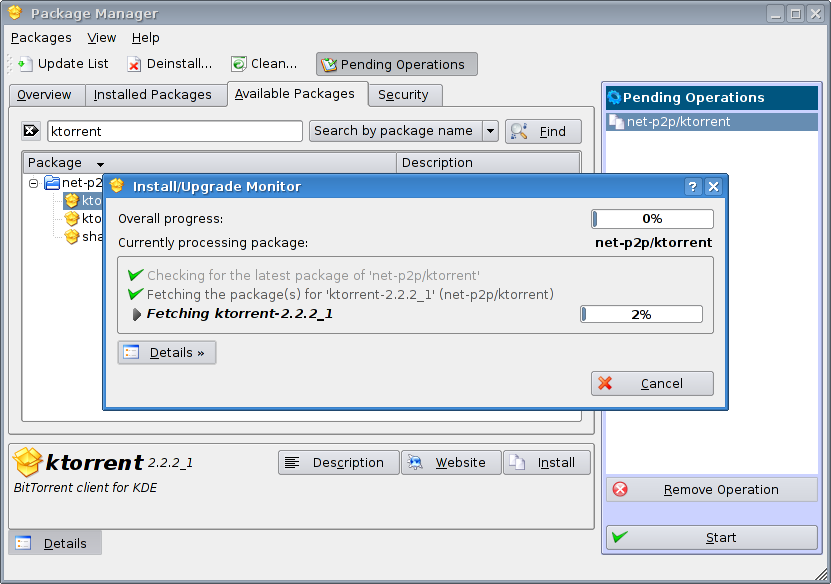Click the toolbar drag handle
Viewport: 831px width, 584px height.
[x=9, y=64]
